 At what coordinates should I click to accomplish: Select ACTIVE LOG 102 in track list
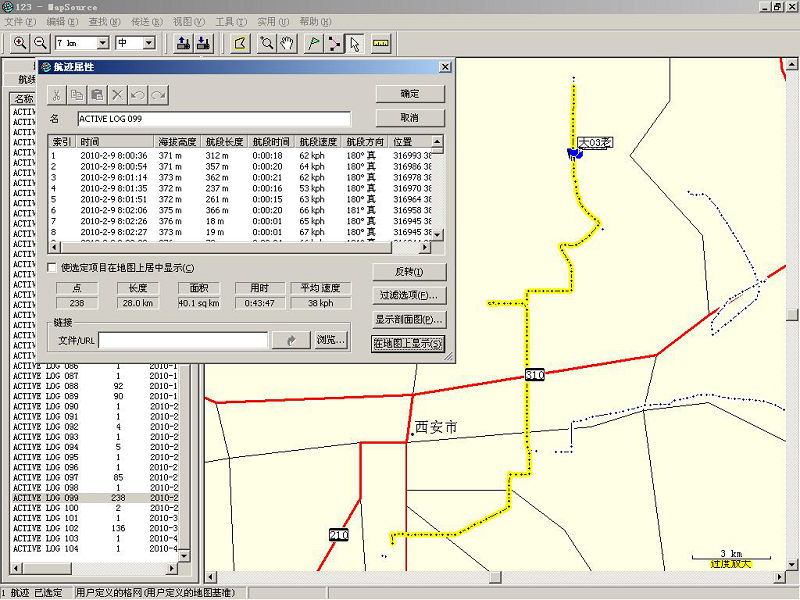pyautogui.click(x=45, y=528)
